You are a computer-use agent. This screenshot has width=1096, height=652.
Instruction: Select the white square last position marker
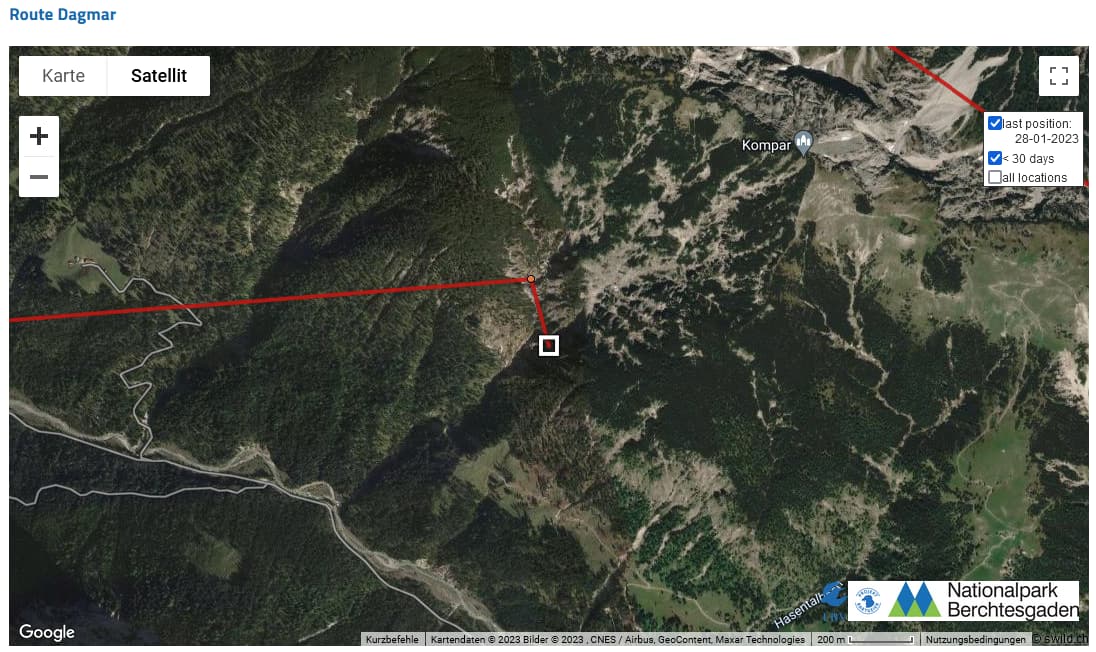(x=549, y=345)
